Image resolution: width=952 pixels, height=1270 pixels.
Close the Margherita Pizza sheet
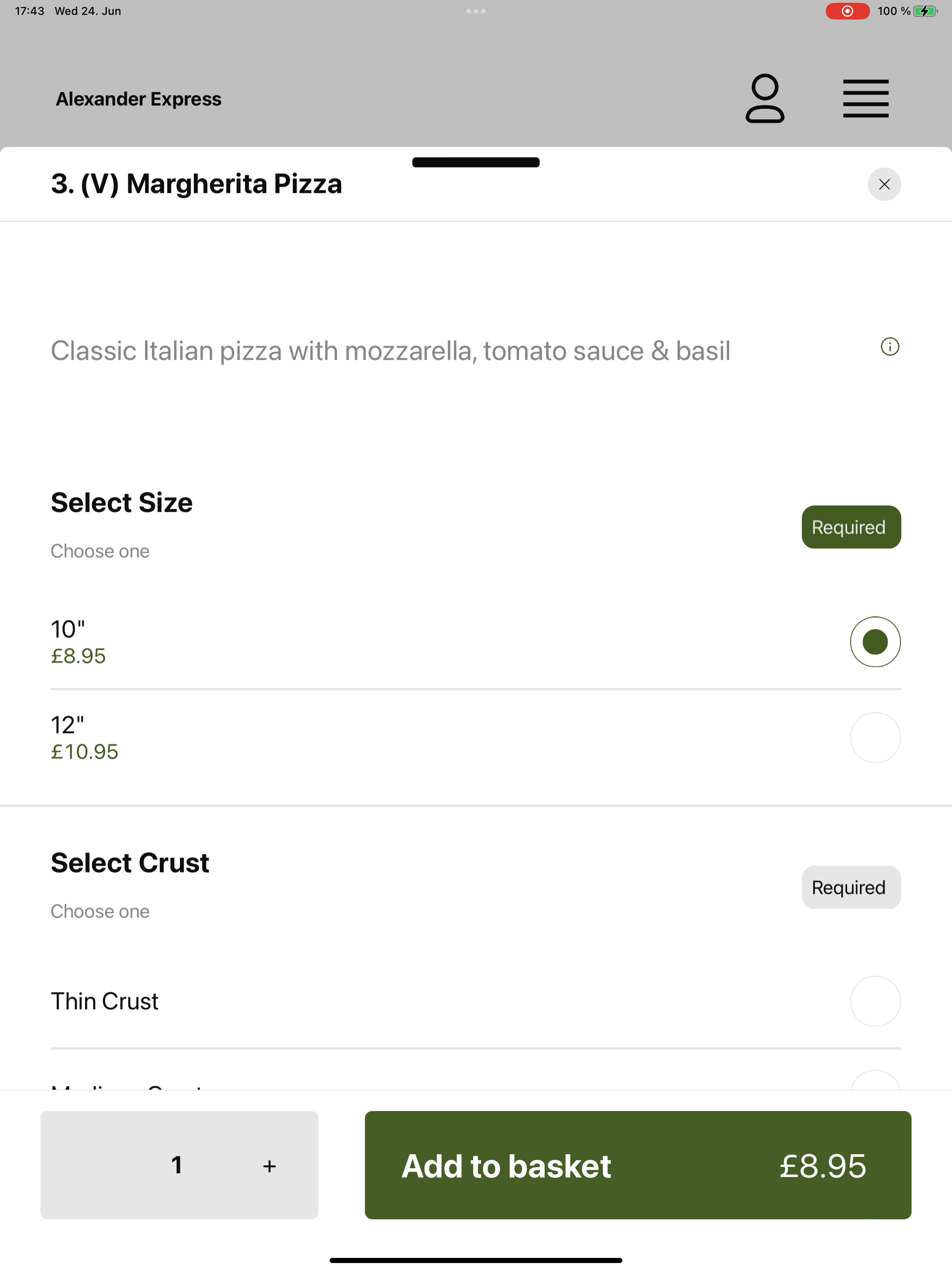tap(884, 184)
